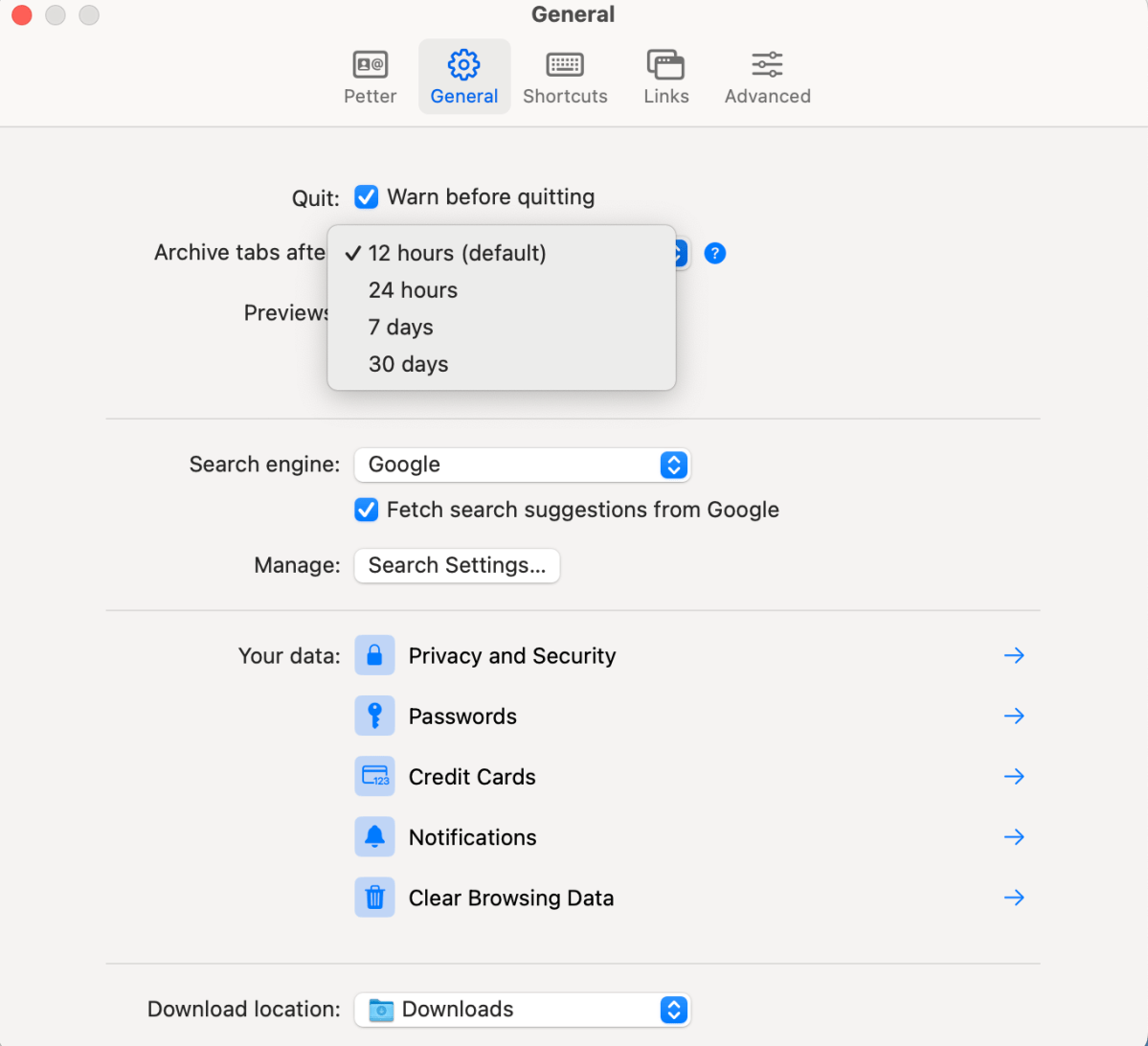This screenshot has height=1046, width=1148.
Task: Switch to the Shortcuts tab
Action: point(565,78)
